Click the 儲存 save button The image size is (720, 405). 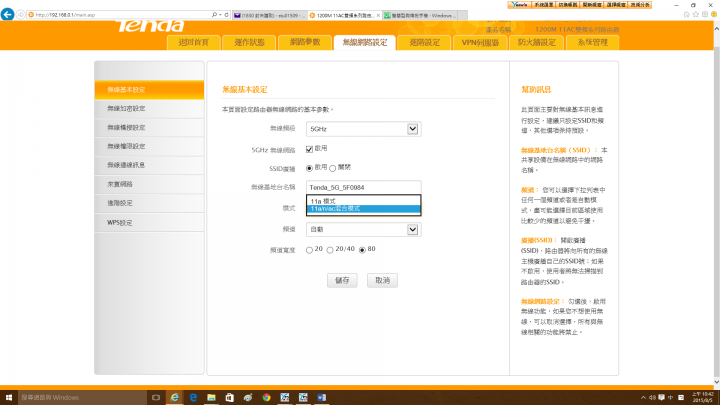pos(342,280)
